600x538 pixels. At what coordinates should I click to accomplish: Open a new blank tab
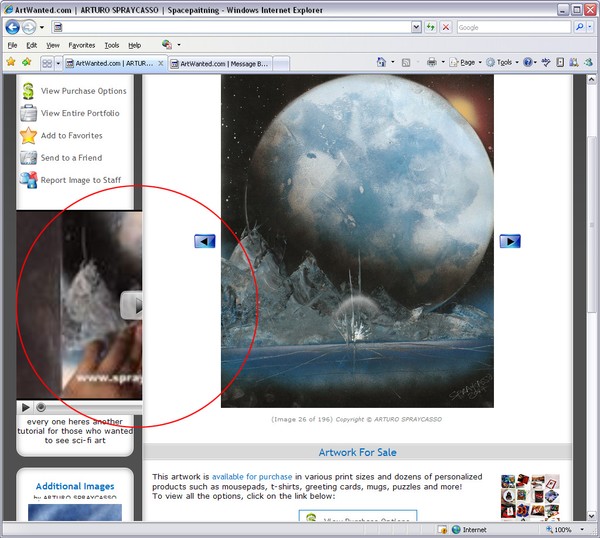point(281,64)
